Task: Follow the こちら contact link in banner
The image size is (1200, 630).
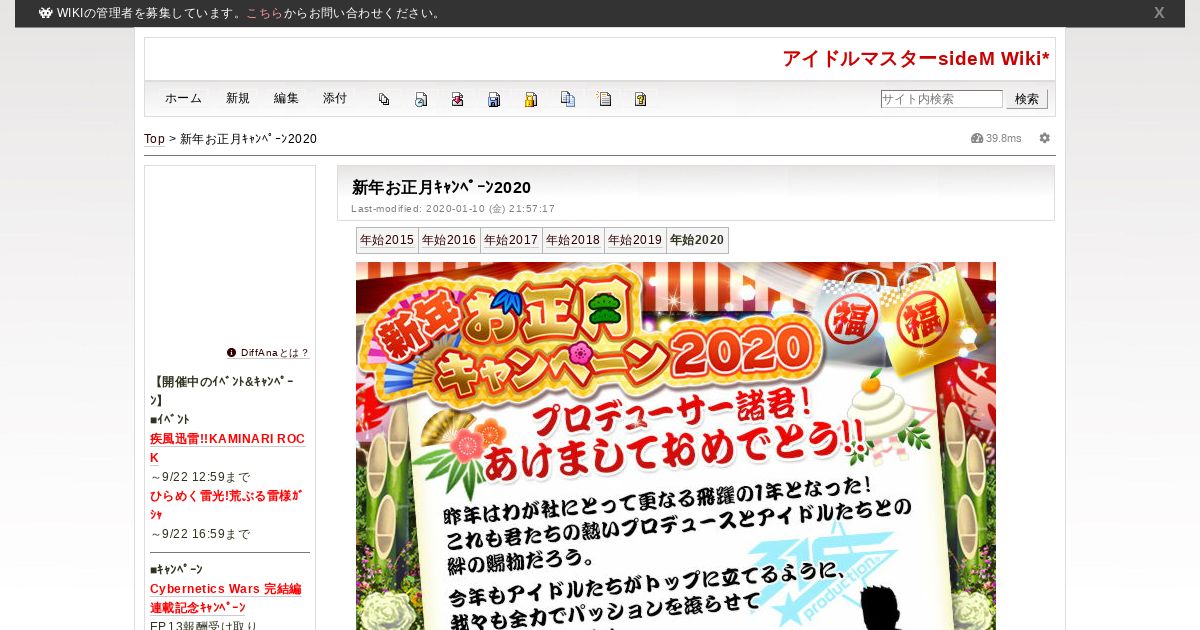Action: click(264, 13)
